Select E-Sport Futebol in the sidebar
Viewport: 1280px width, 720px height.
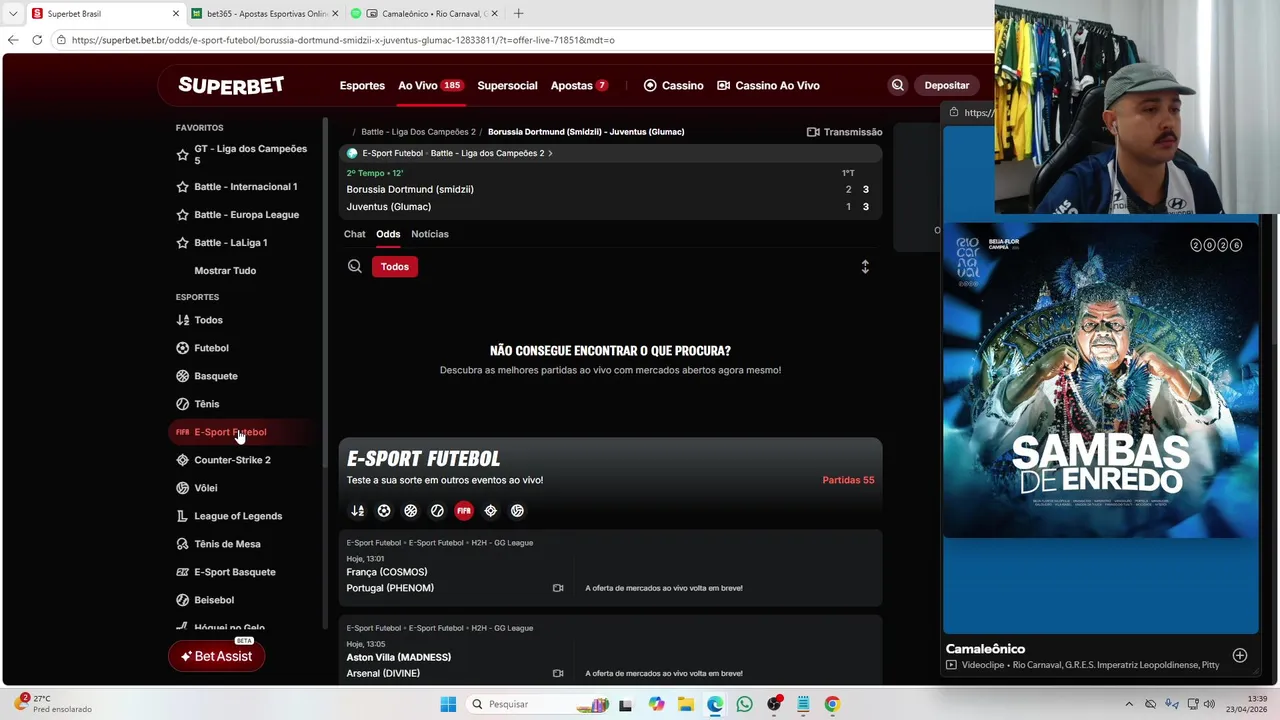pyautogui.click(x=230, y=432)
